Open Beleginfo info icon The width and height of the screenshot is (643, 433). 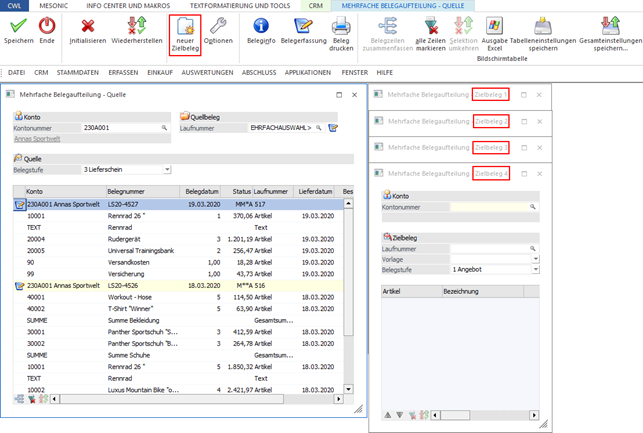click(260, 26)
